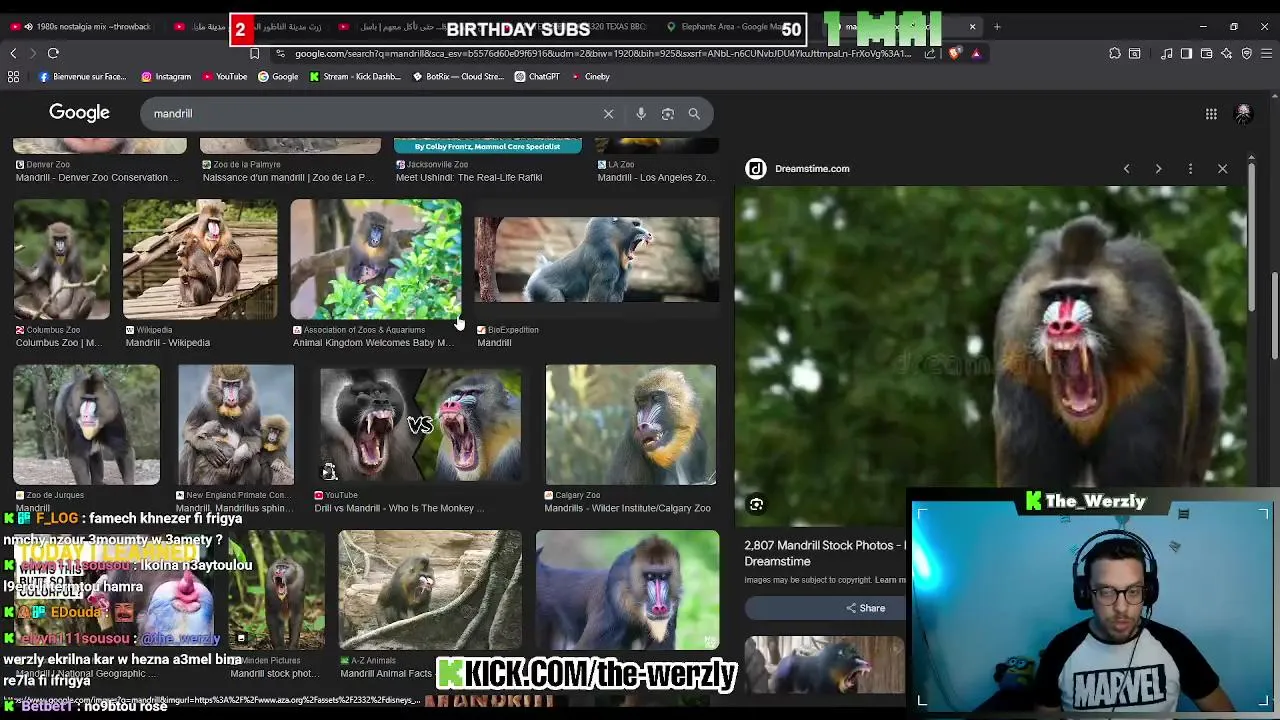Open the Google bookmark
Screen dimensions: 1280x720
tap(278, 76)
